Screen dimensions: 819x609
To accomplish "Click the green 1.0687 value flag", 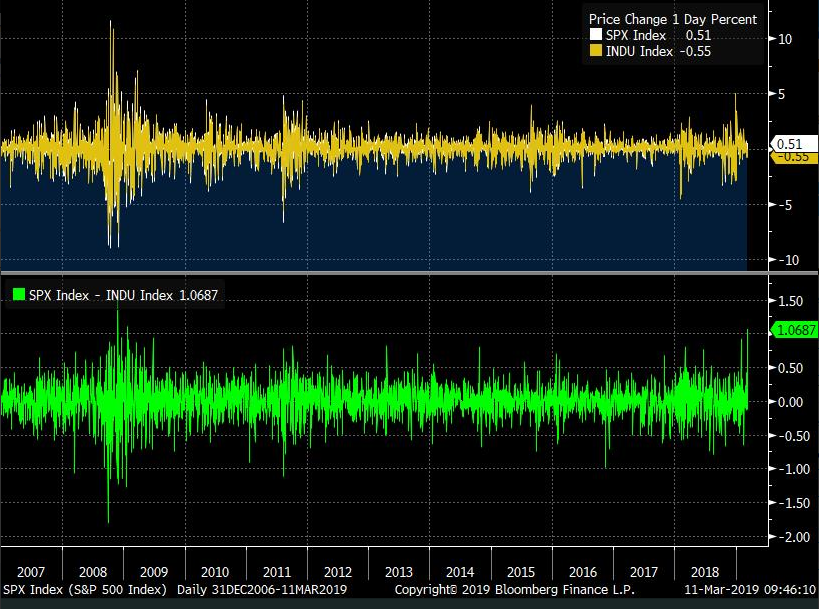I will pos(794,330).
